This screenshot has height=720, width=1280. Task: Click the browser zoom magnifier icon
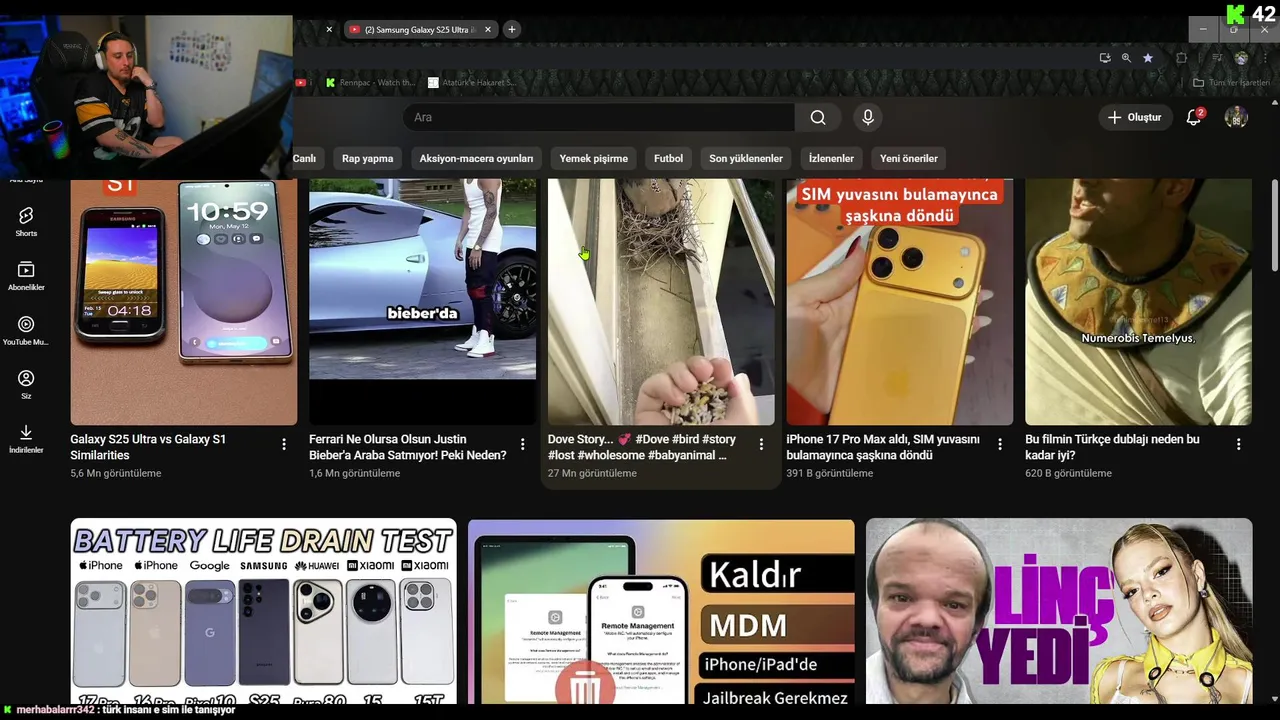point(1126,58)
